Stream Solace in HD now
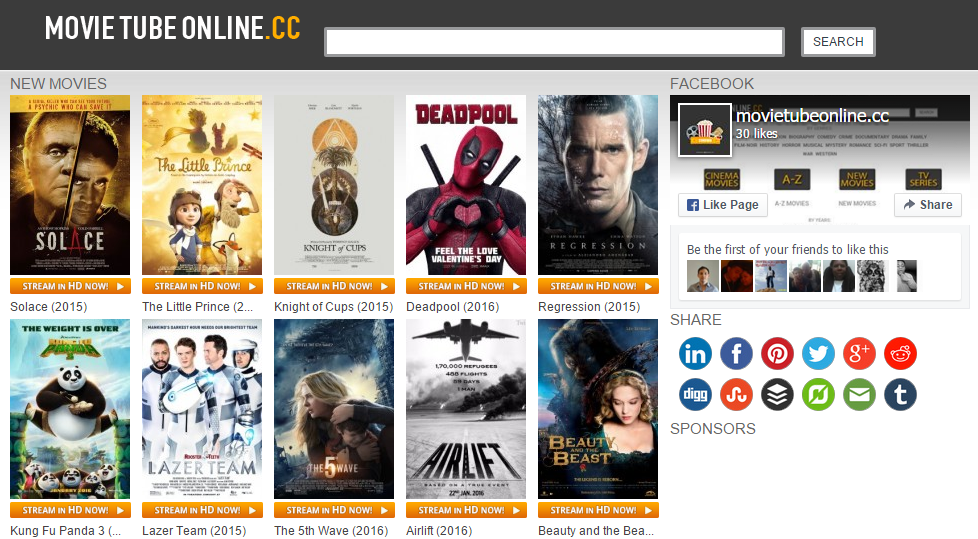This screenshot has height=539, width=978. [70, 286]
